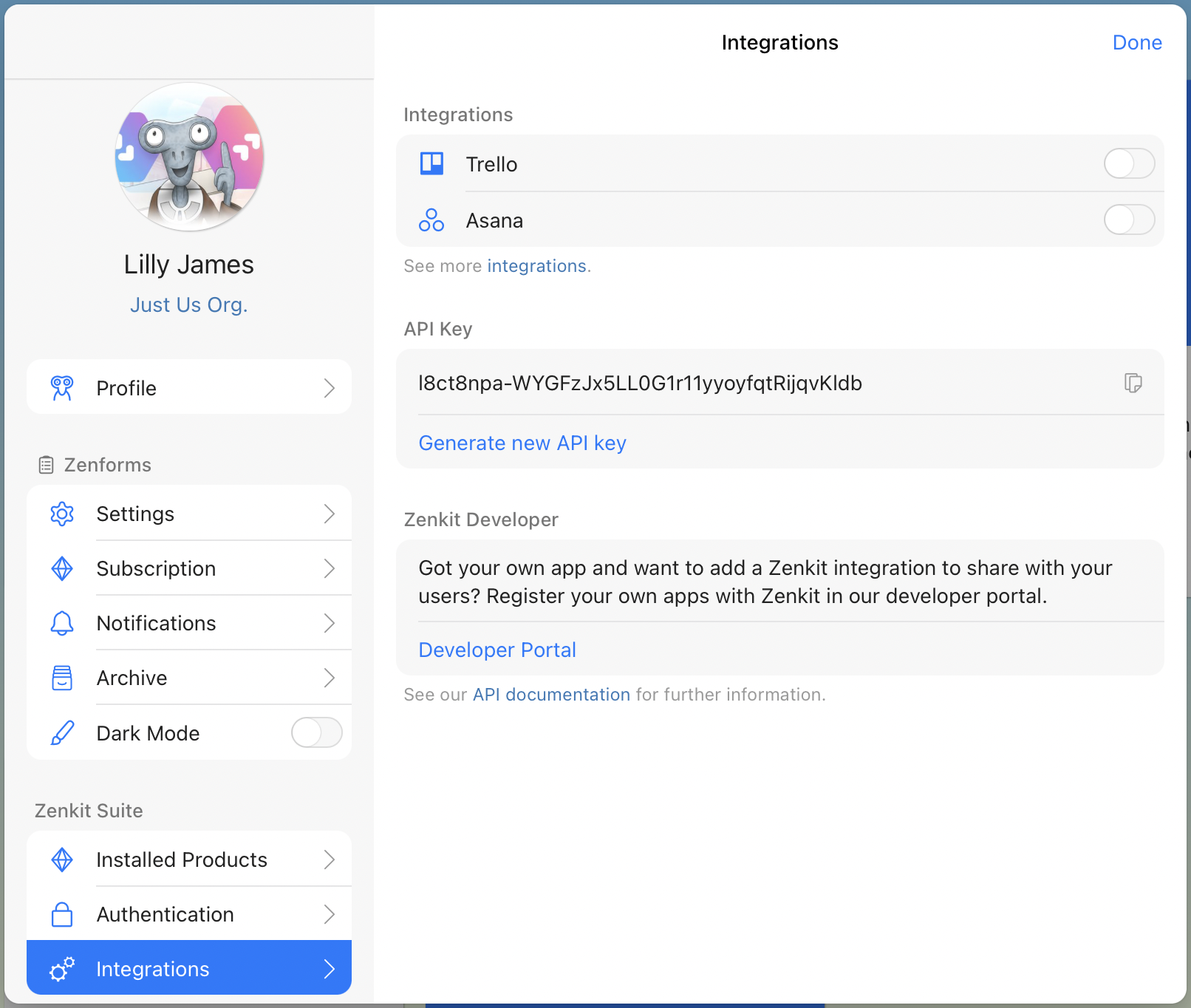Open the Developer Portal link
This screenshot has height=1008, width=1191.
[496, 650]
